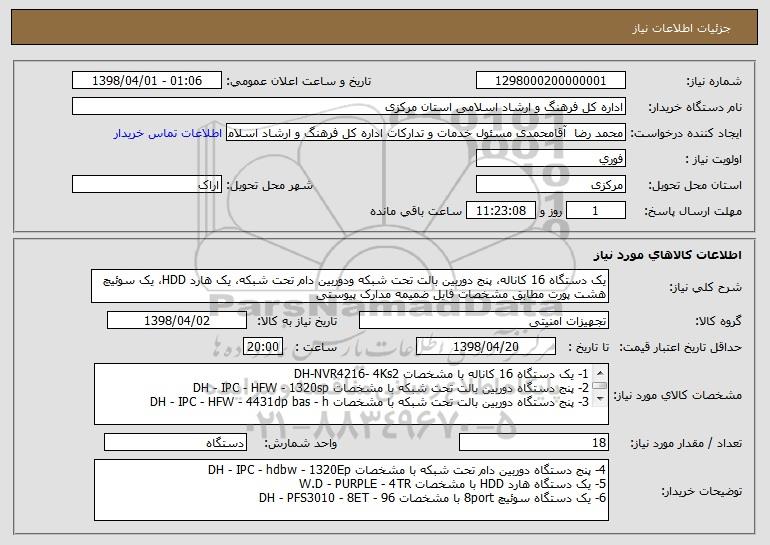
Task: Click the need date field 1398/04/02
Action: pyautogui.click(x=177, y=321)
